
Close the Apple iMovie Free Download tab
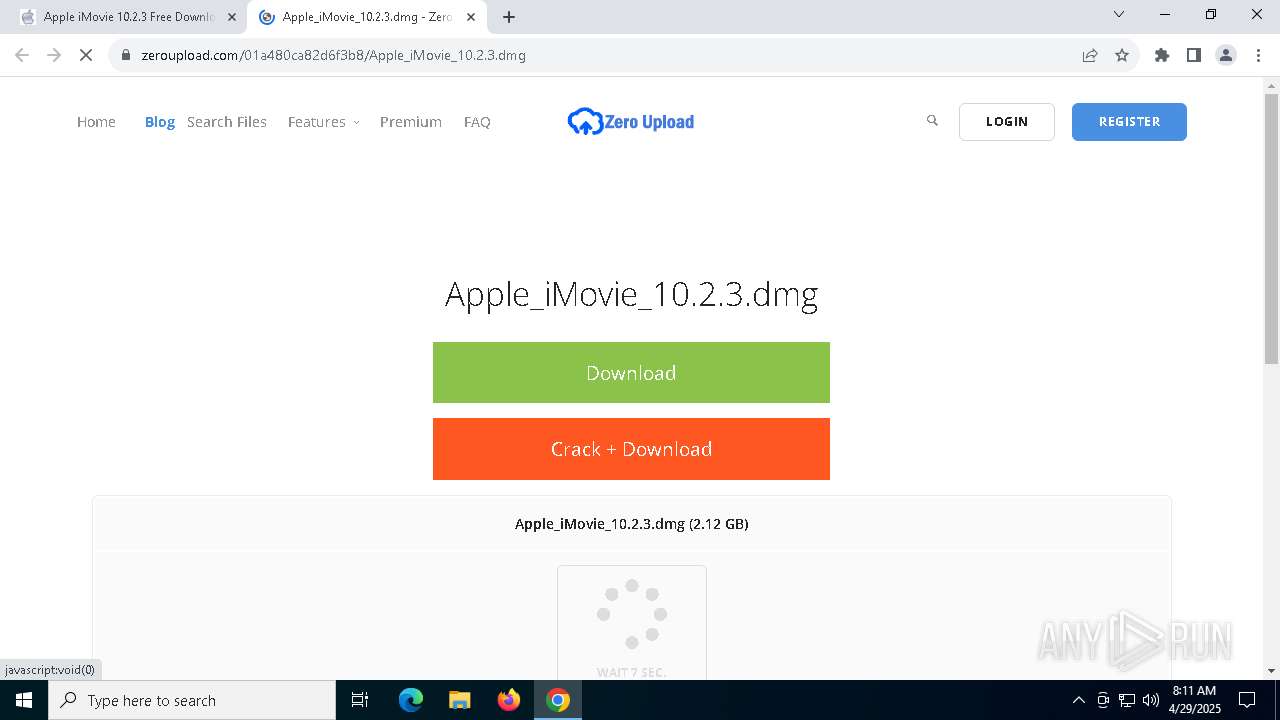(232, 17)
